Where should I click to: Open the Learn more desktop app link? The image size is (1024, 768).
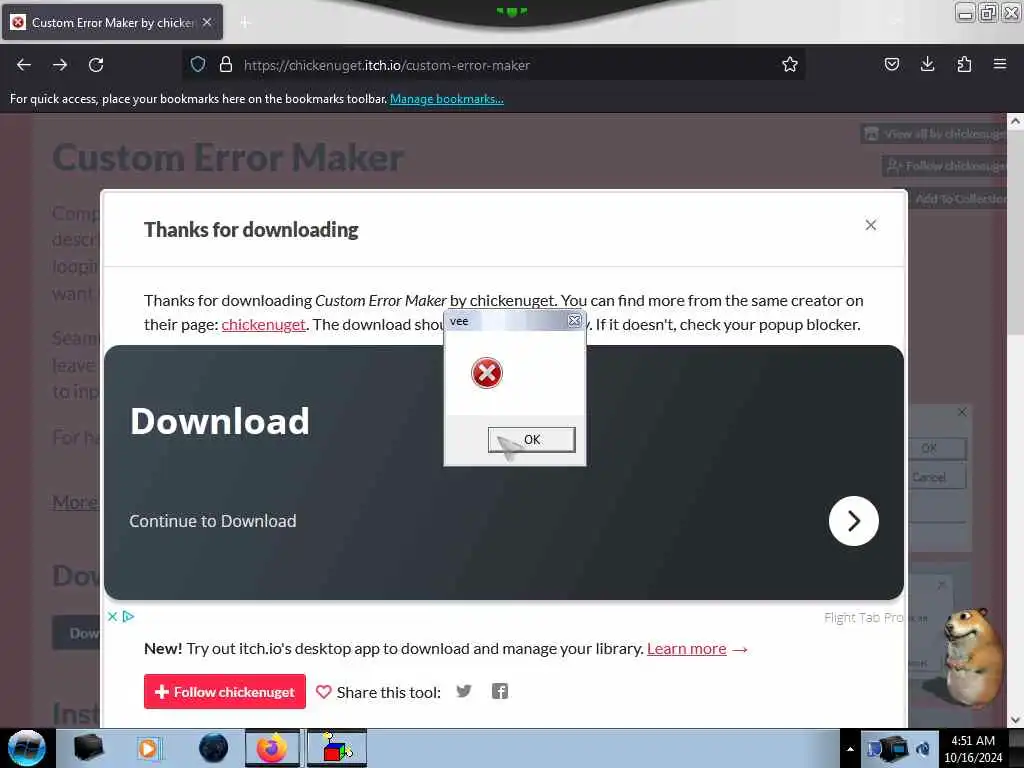point(686,648)
